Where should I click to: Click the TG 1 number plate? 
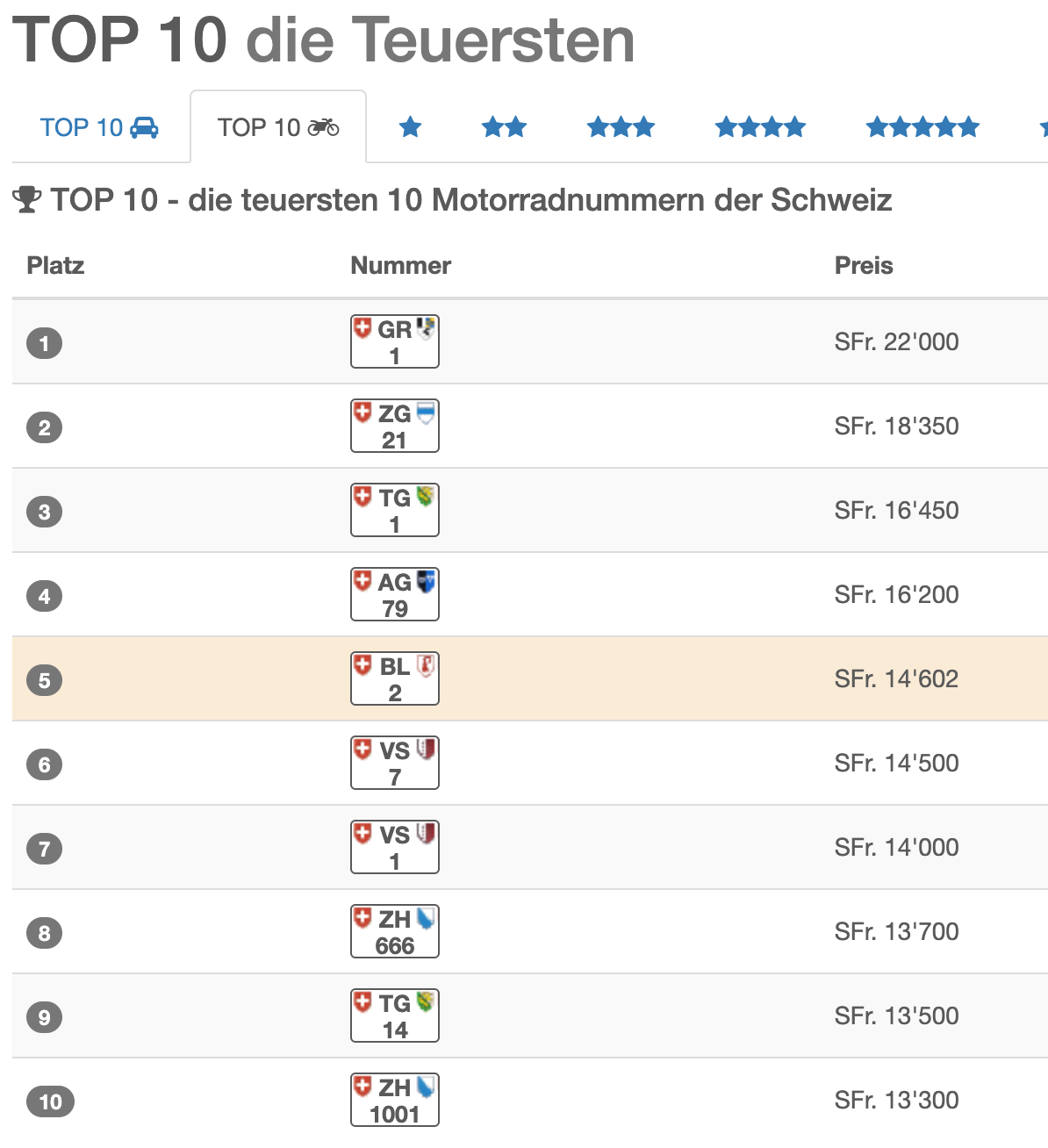tap(394, 510)
